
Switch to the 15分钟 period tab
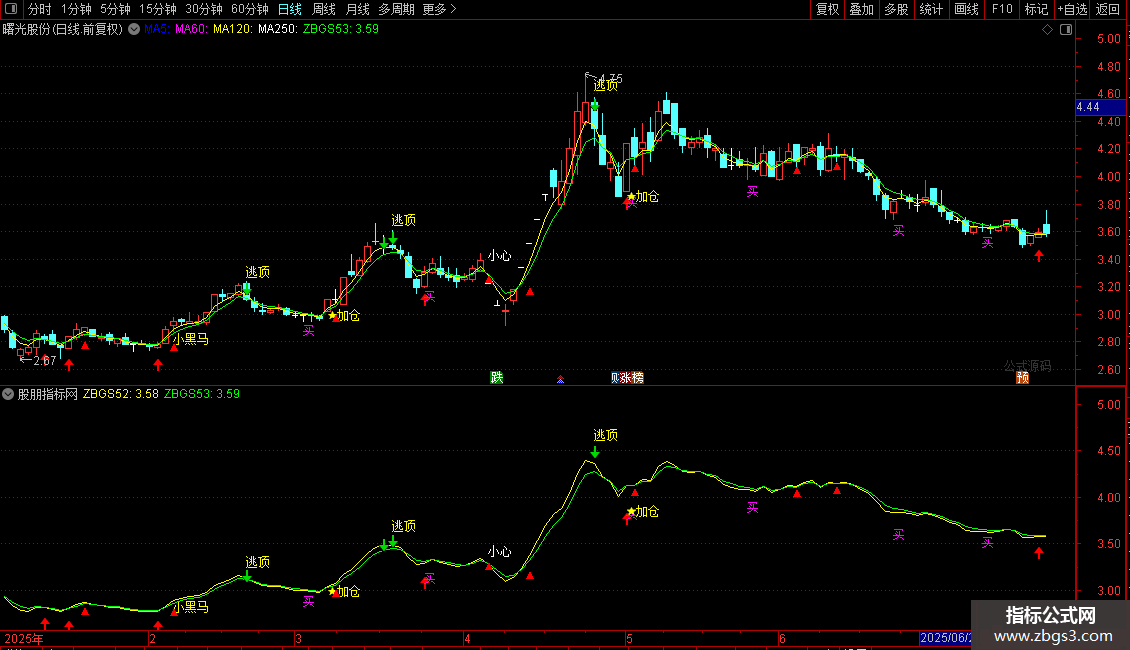(x=158, y=9)
